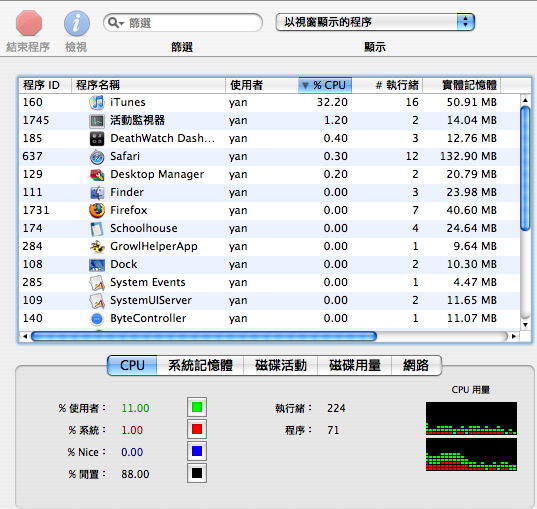Select the Dock process name
537x509 pixels.
[124, 264]
